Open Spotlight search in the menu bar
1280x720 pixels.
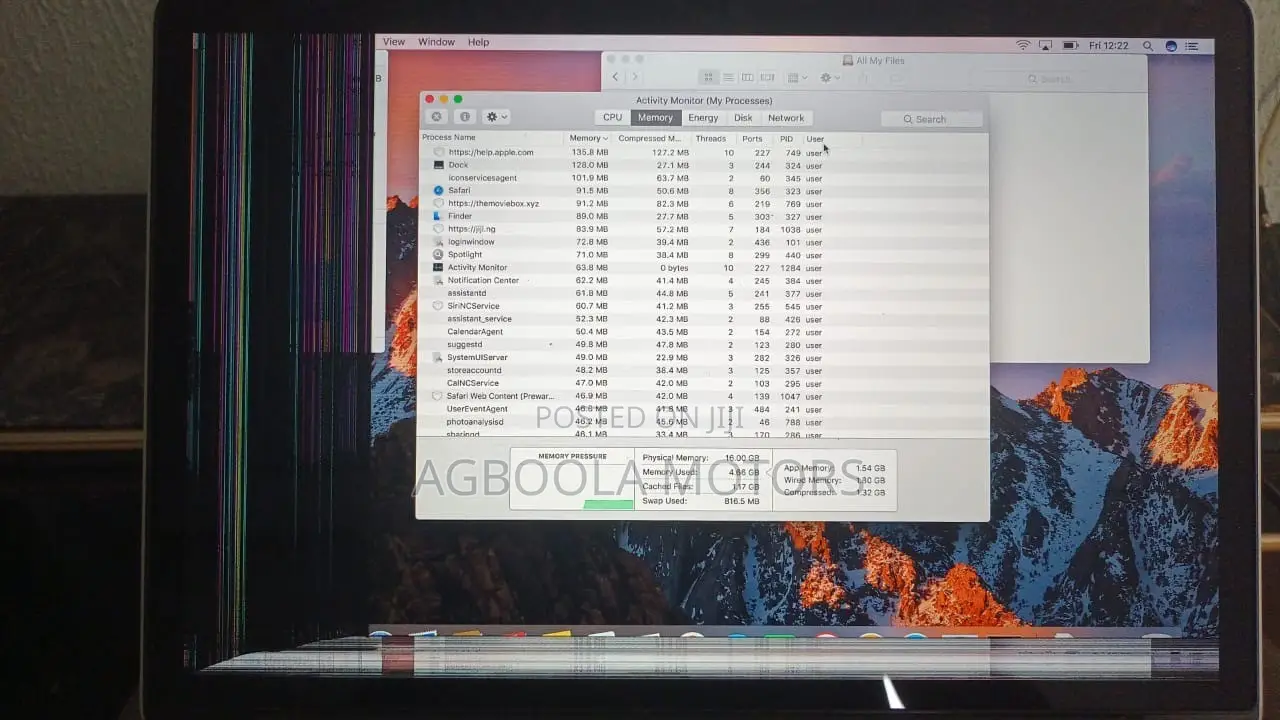click(x=1148, y=46)
